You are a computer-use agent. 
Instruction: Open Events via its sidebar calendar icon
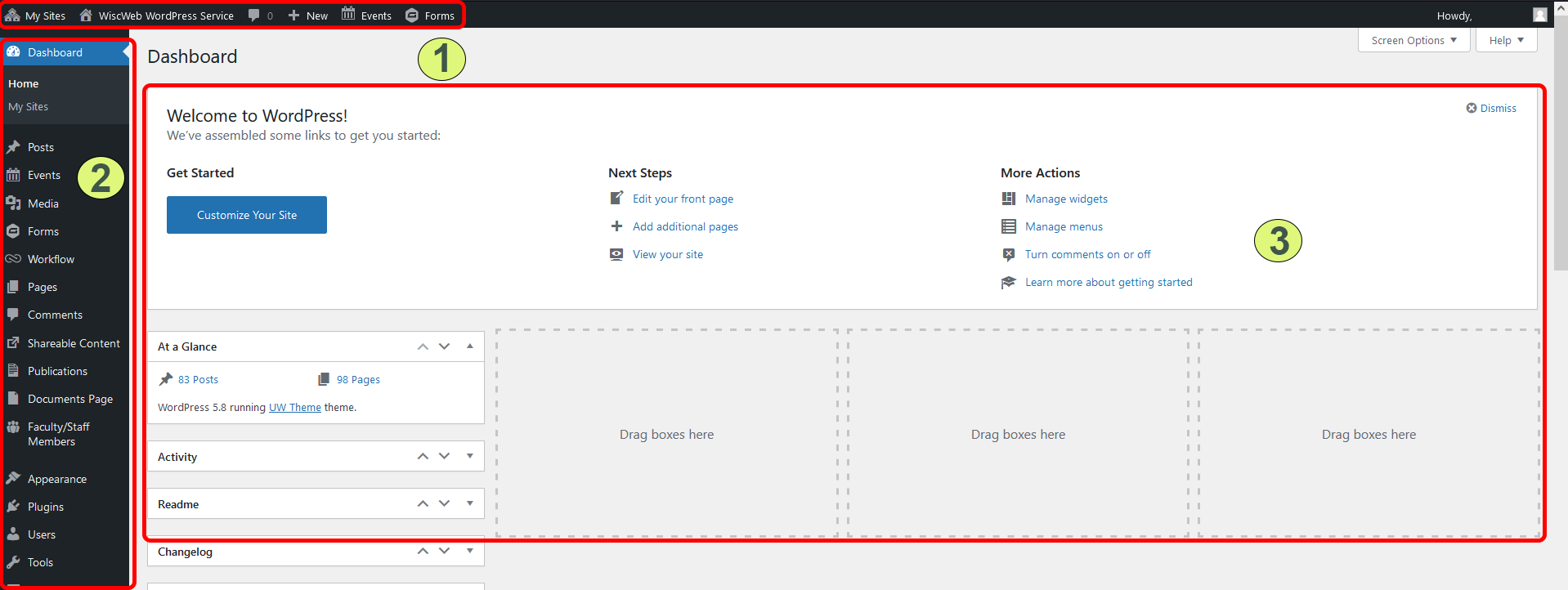[x=13, y=175]
